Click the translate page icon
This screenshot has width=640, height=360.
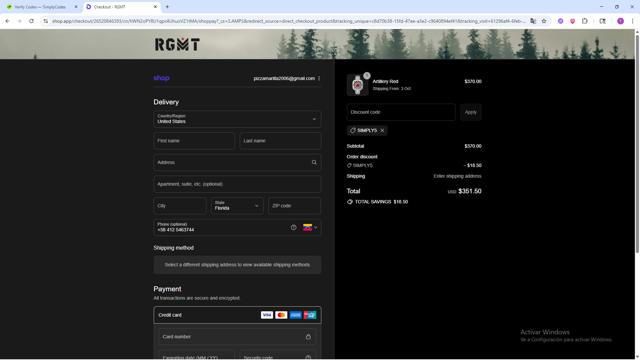point(533,21)
